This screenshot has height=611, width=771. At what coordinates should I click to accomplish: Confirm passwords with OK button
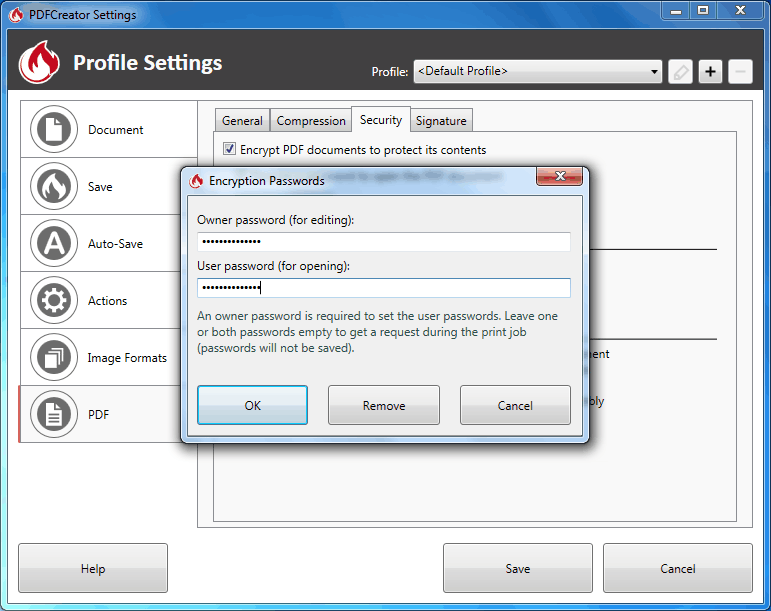click(252, 405)
